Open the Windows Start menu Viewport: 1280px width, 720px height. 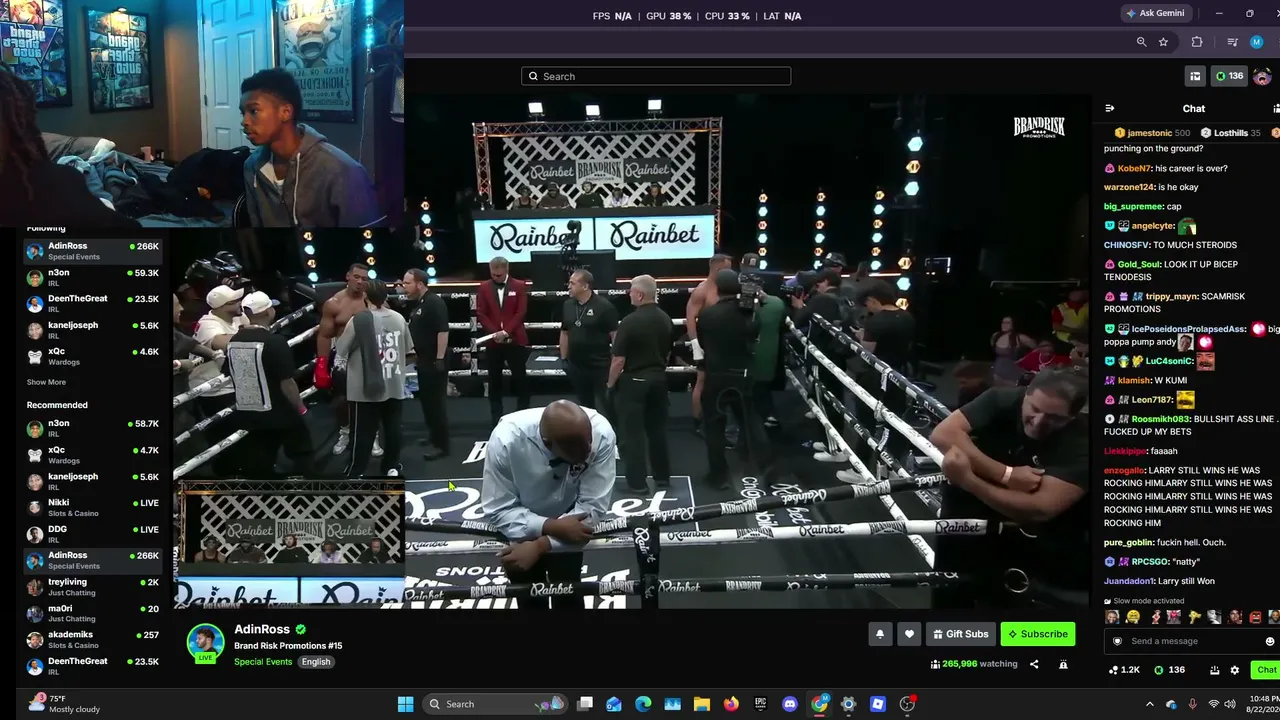point(405,704)
